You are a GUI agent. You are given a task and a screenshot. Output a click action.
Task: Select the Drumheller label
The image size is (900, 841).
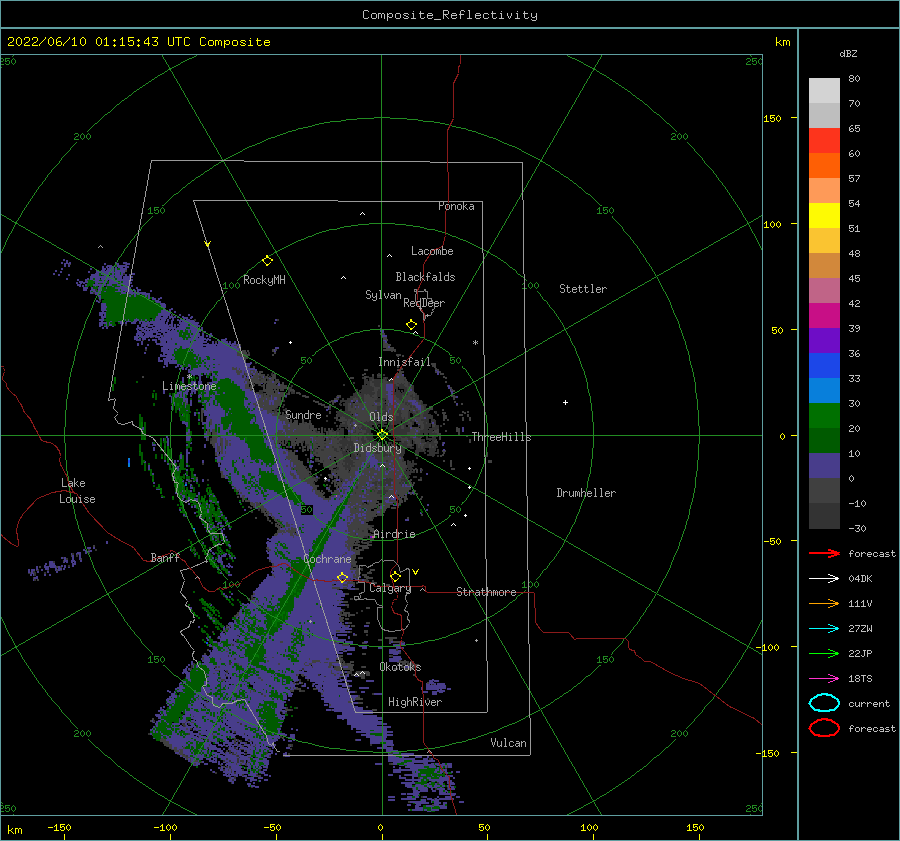tap(586, 493)
